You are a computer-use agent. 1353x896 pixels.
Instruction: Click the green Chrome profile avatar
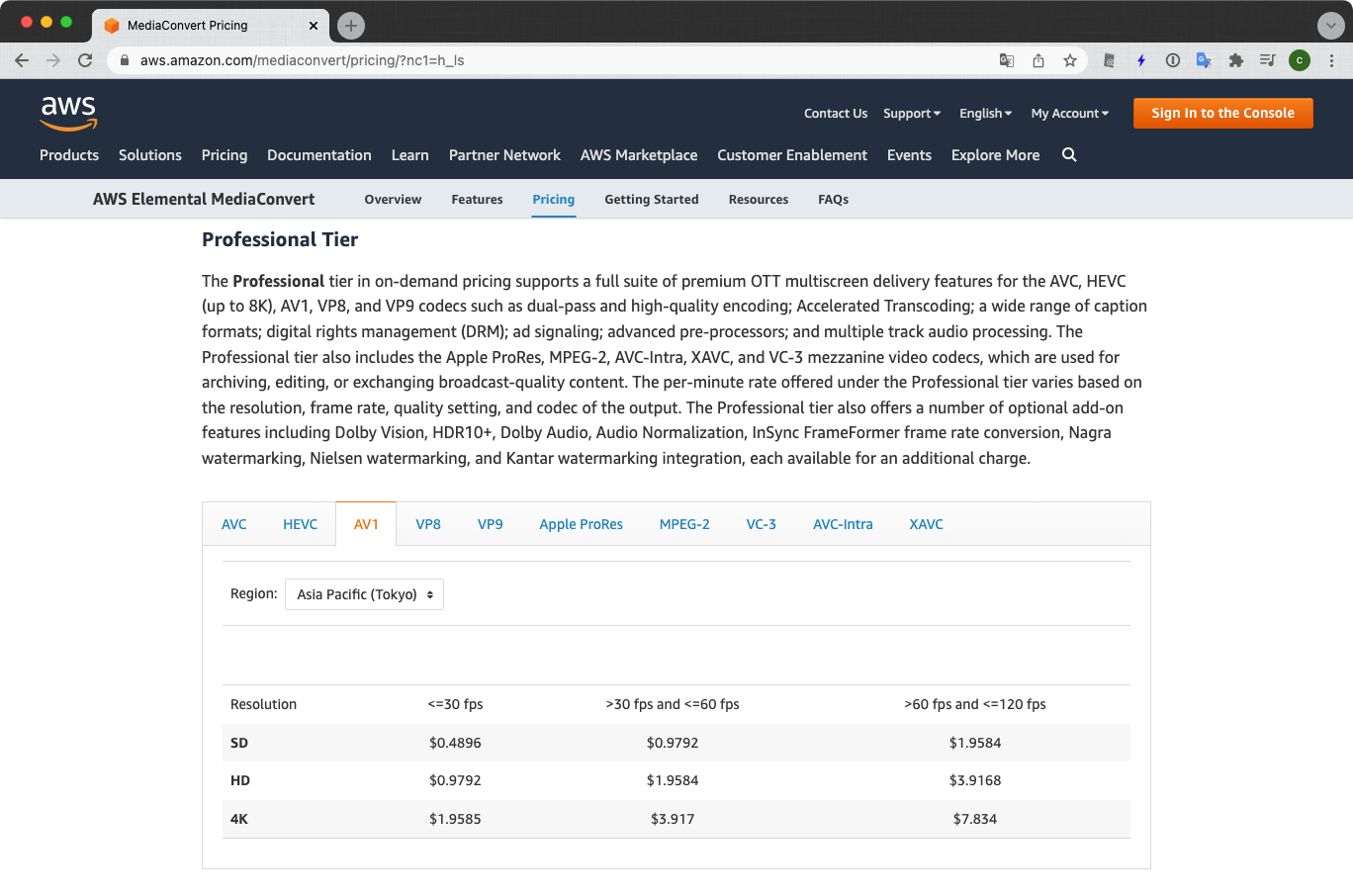[x=1299, y=60]
